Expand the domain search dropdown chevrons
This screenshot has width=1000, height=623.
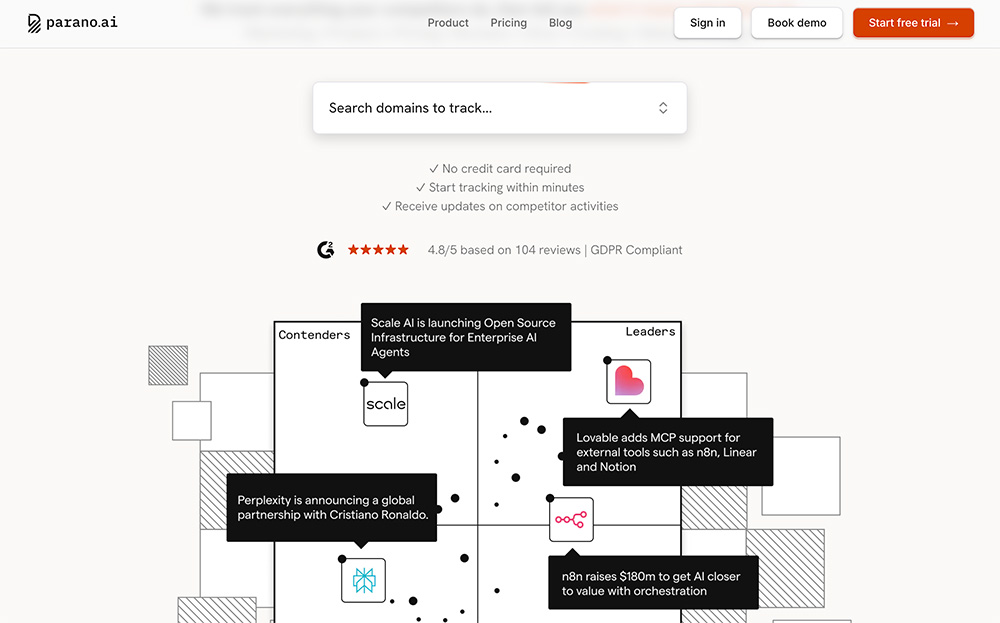click(x=663, y=108)
